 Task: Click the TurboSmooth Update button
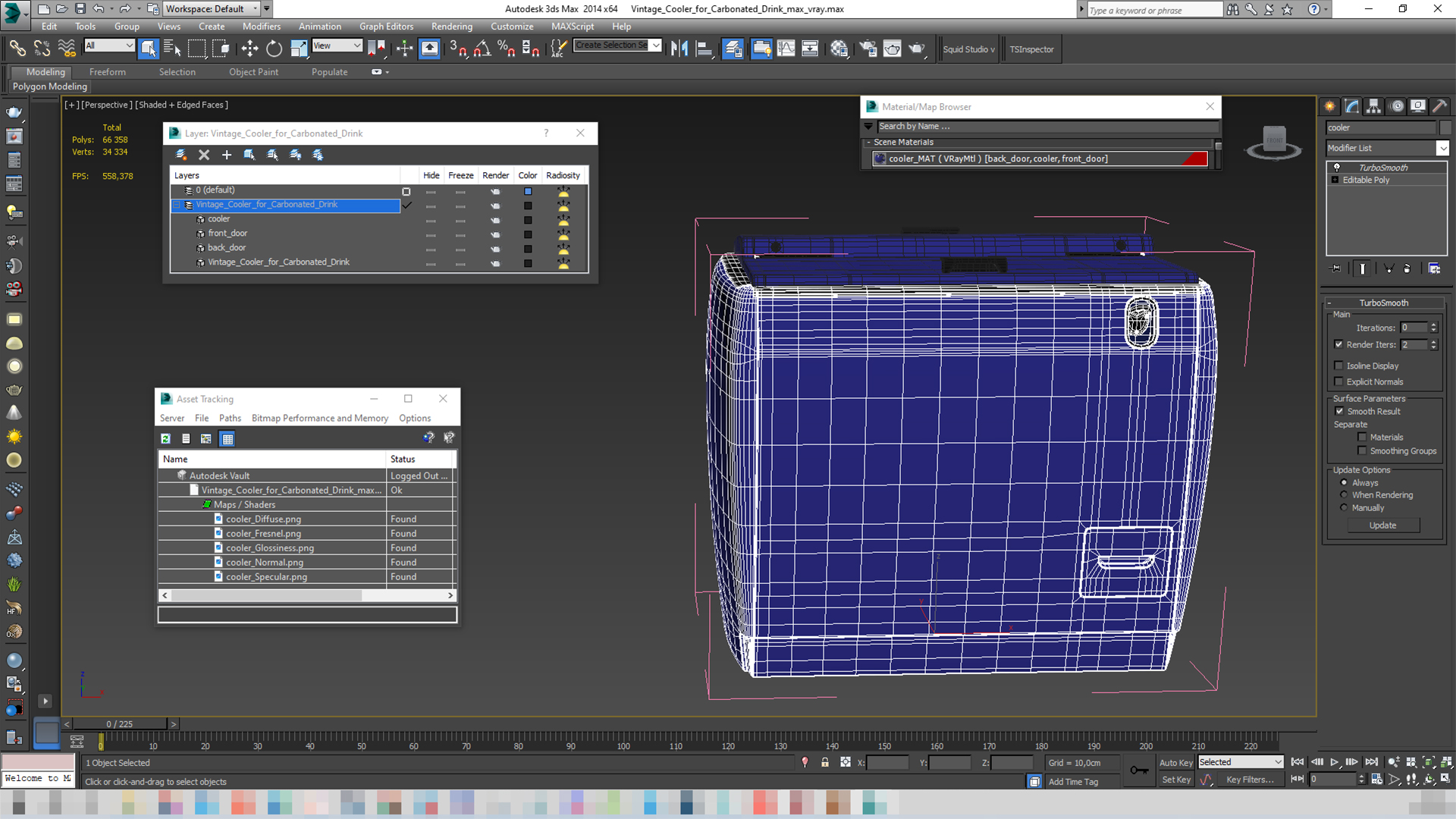tap(1383, 525)
